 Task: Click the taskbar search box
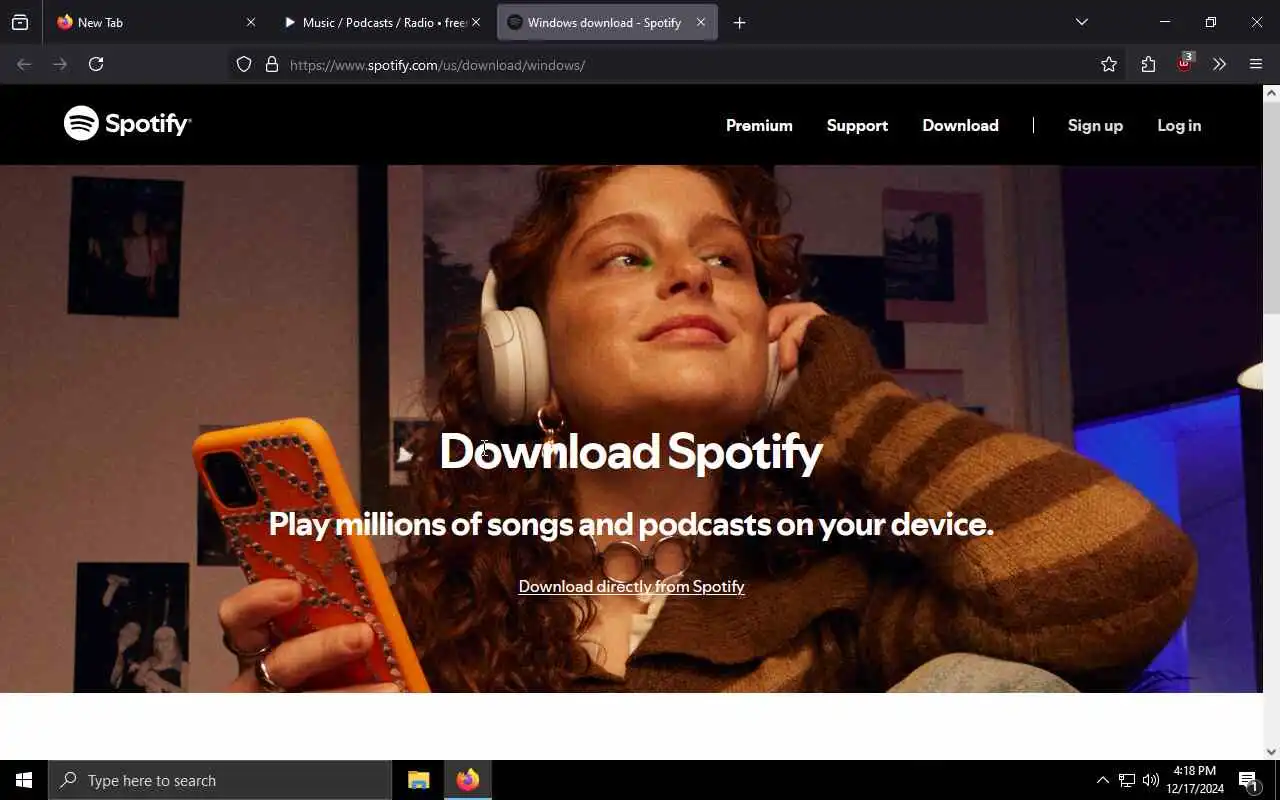coord(220,780)
